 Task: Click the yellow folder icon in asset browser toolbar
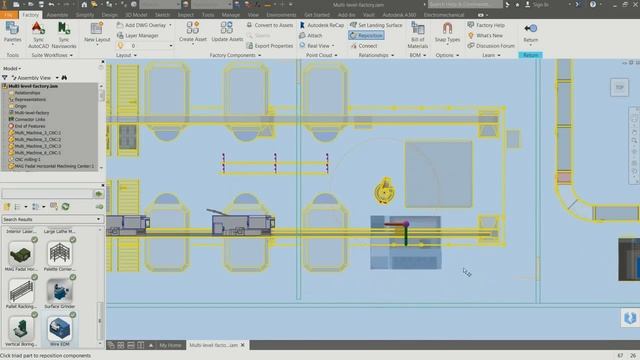pyautogui.click(x=7, y=207)
